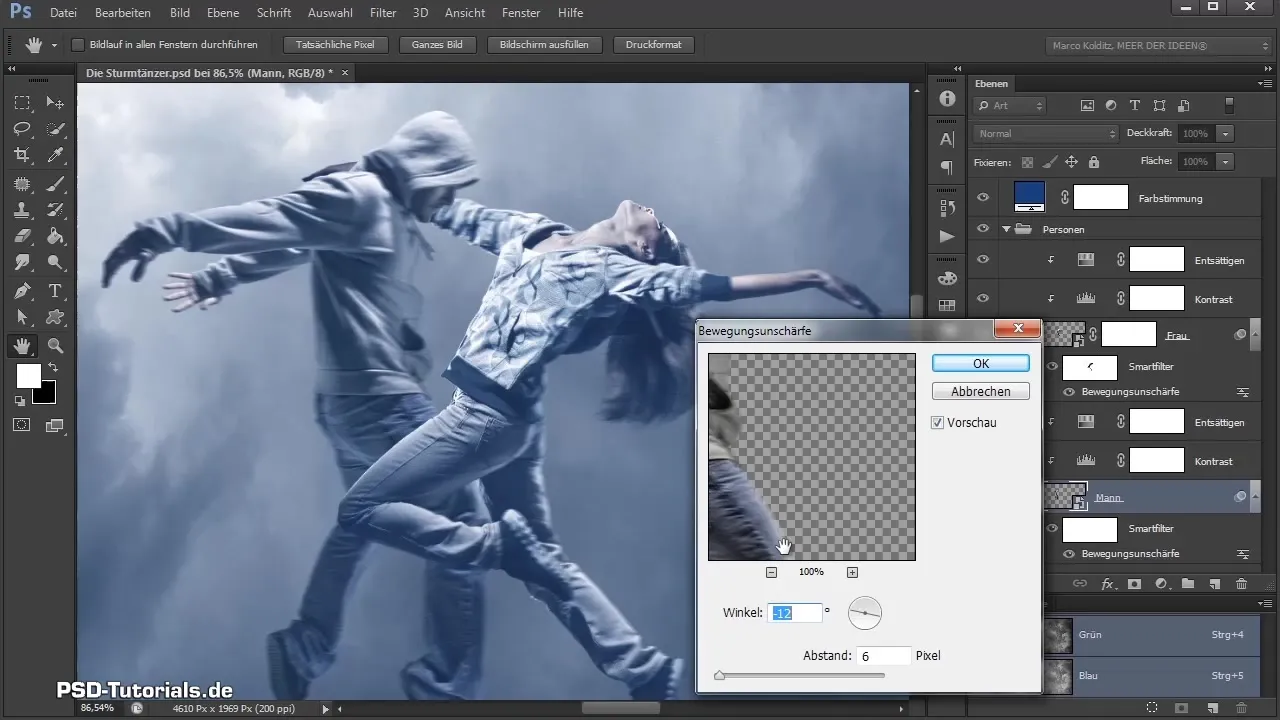Open the Paragraph panel icon
Image resolution: width=1280 pixels, height=720 pixels.
pyautogui.click(x=947, y=167)
